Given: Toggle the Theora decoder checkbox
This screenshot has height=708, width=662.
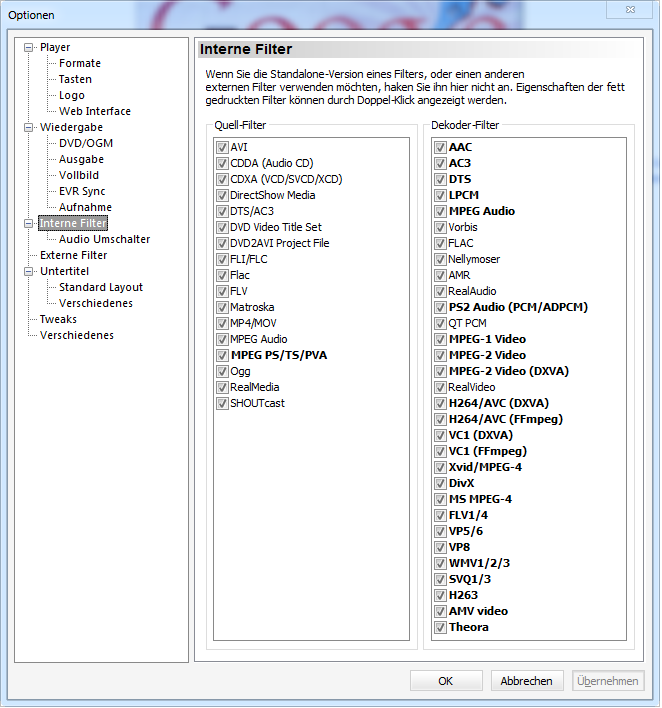Looking at the screenshot, I should pyautogui.click(x=440, y=627).
